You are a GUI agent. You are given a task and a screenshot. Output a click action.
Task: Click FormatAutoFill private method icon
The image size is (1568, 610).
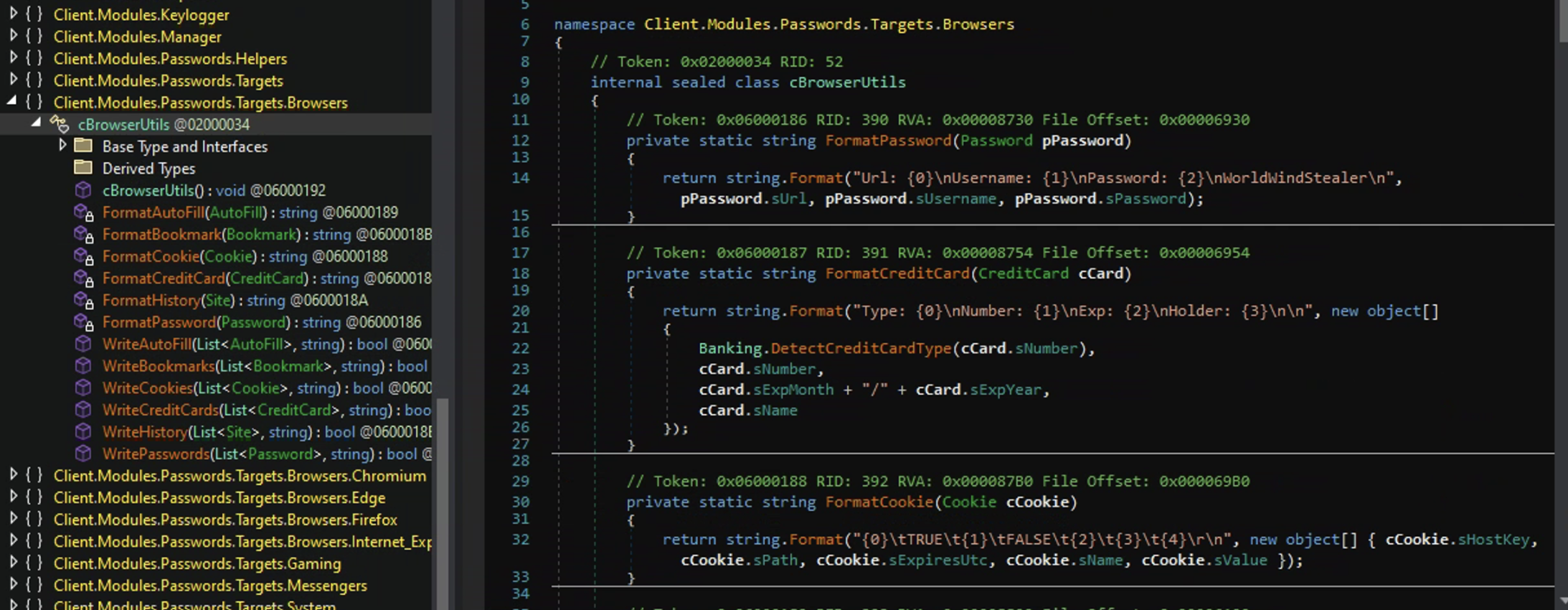[84, 213]
